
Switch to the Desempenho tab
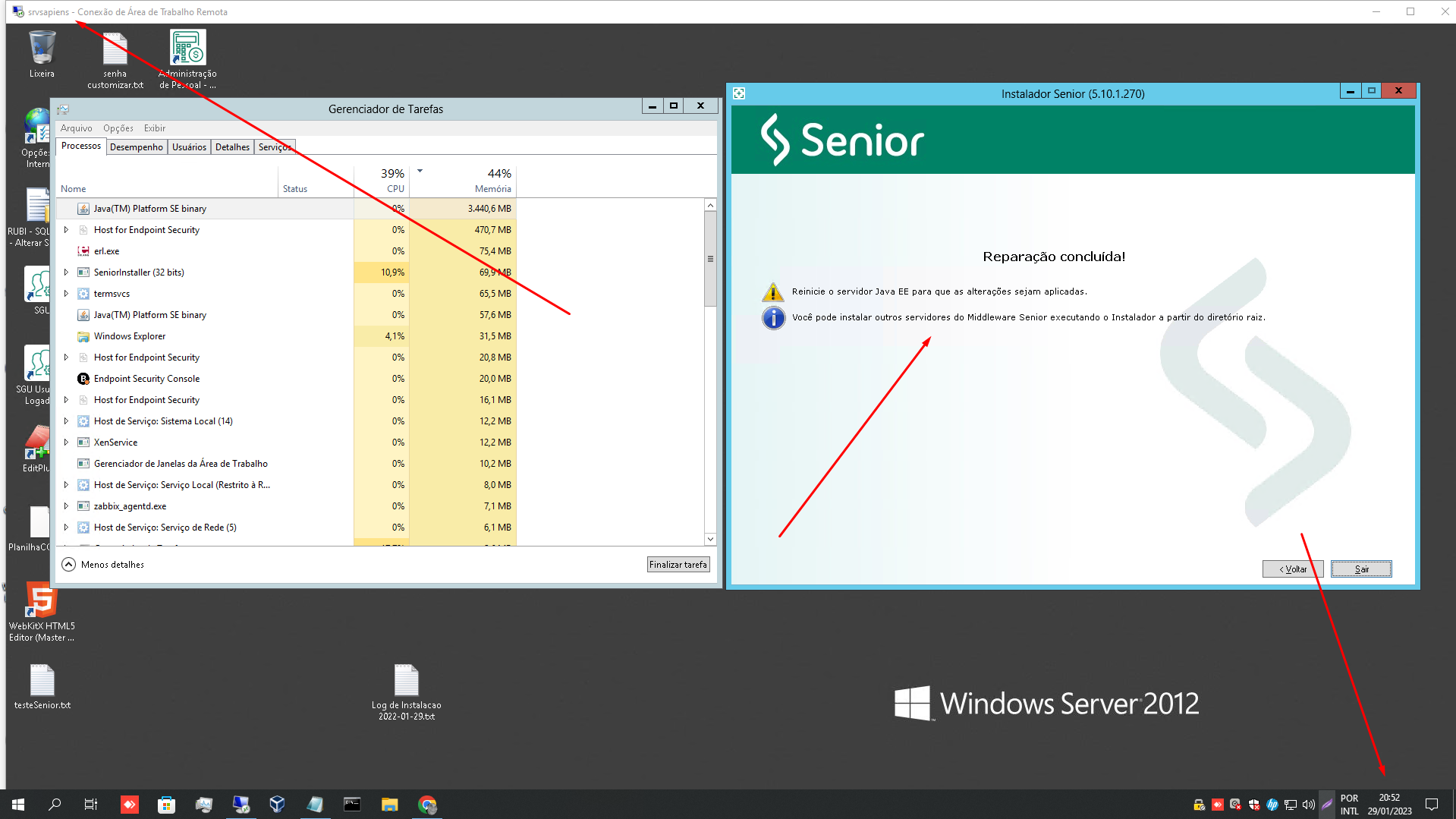tap(136, 147)
